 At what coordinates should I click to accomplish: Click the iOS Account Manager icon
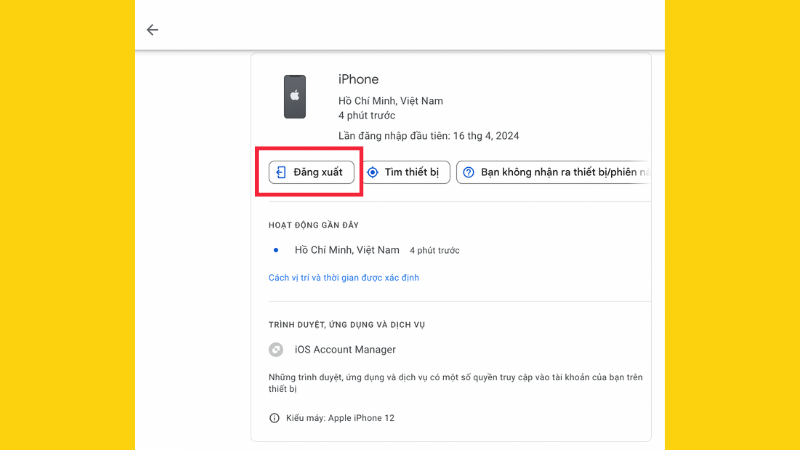[276, 350]
